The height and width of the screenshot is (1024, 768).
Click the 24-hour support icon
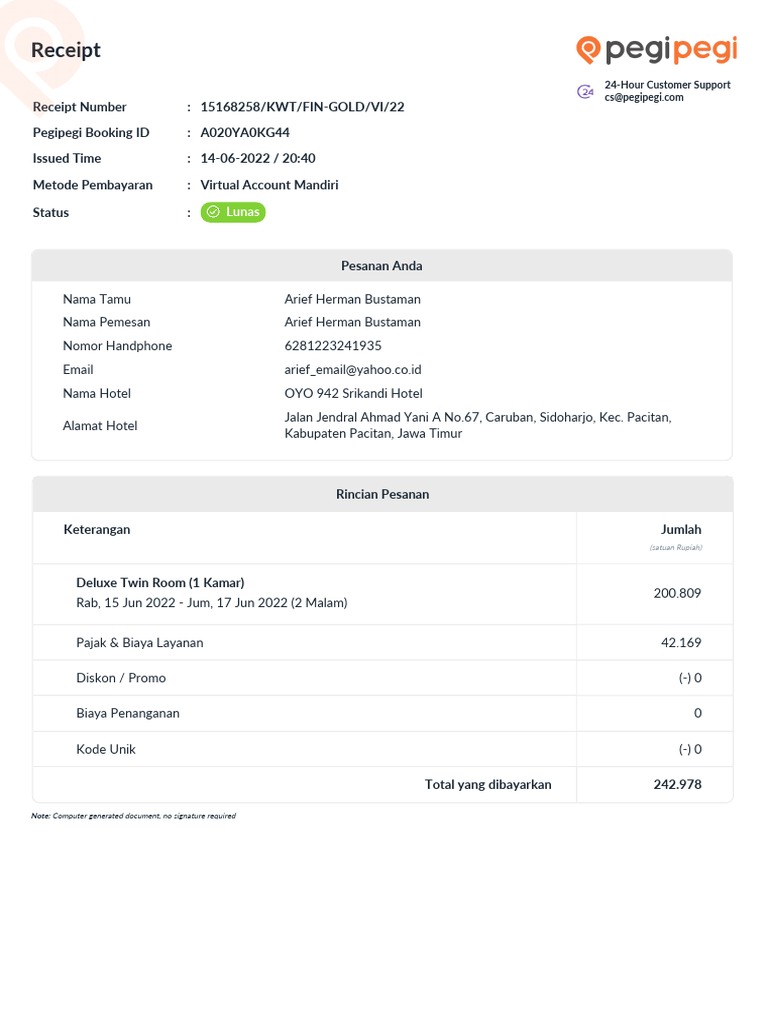586,92
